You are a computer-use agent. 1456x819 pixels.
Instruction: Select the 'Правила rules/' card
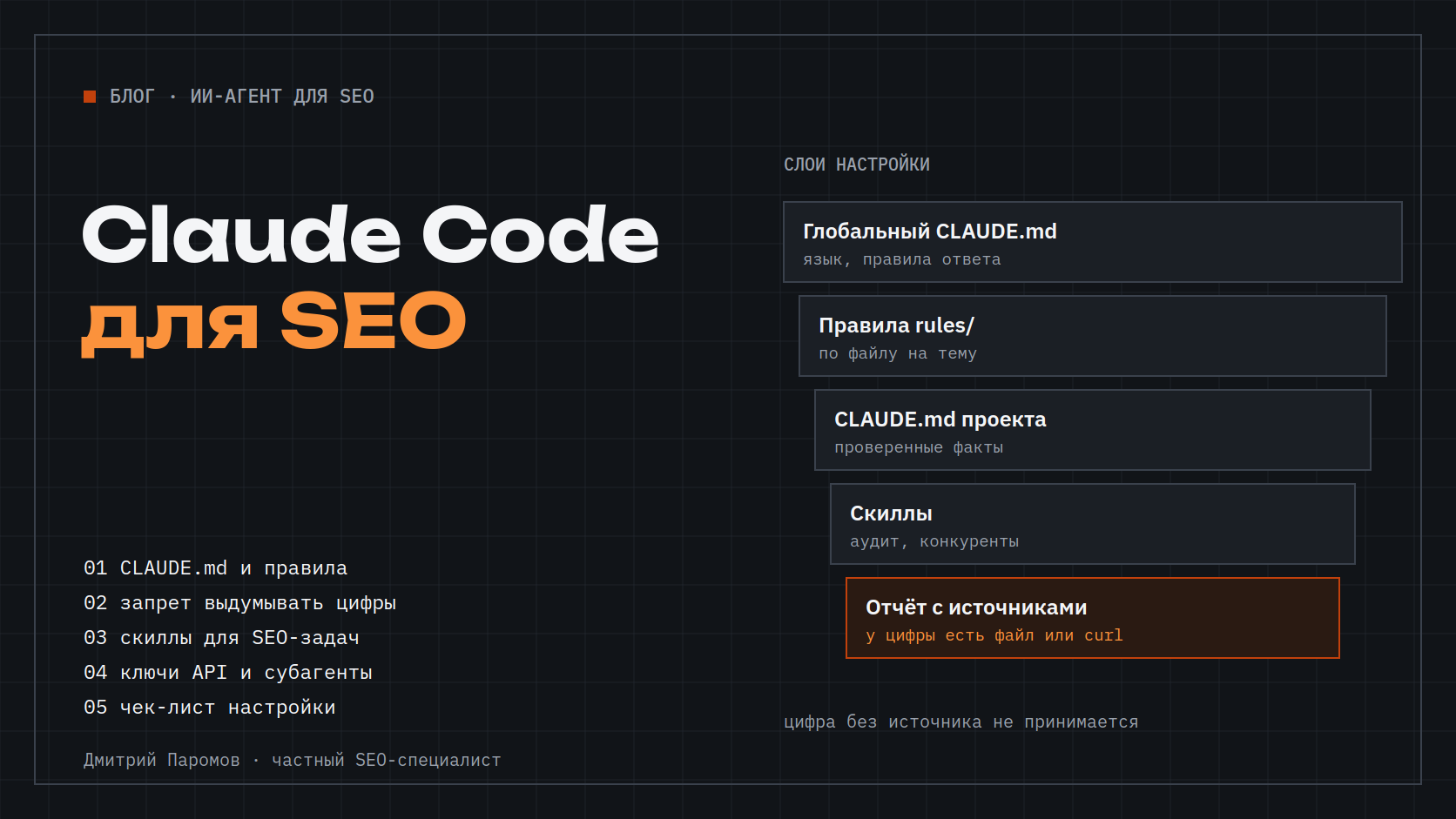[1093, 336]
